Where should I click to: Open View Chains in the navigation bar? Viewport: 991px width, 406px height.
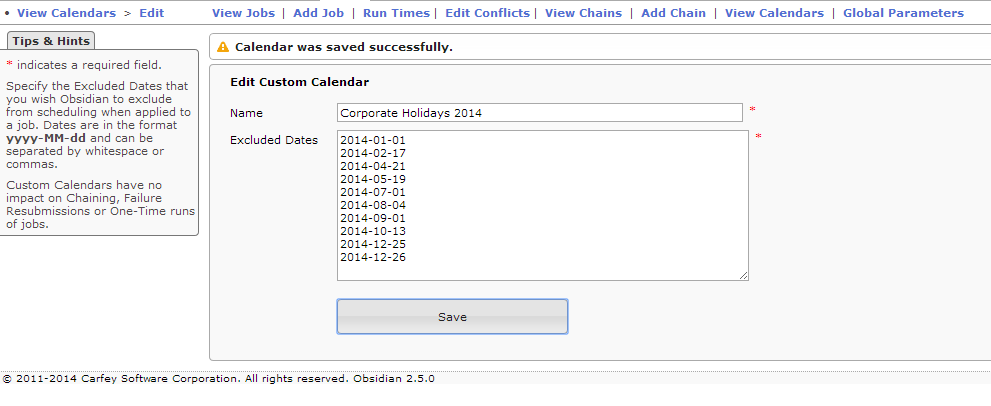tap(583, 13)
